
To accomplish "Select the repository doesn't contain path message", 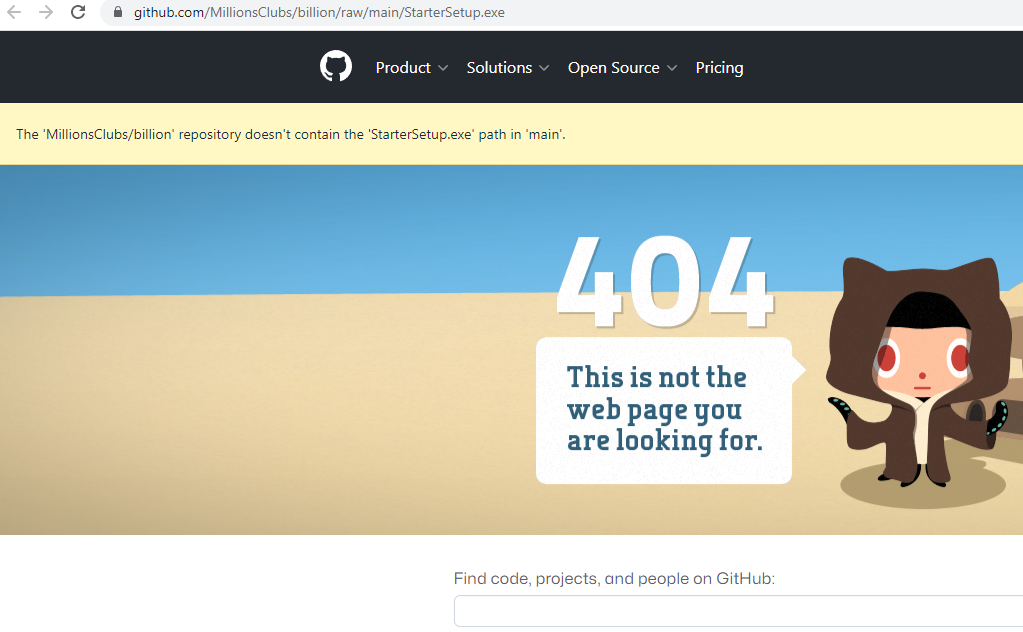I will pyautogui.click(x=291, y=134).
